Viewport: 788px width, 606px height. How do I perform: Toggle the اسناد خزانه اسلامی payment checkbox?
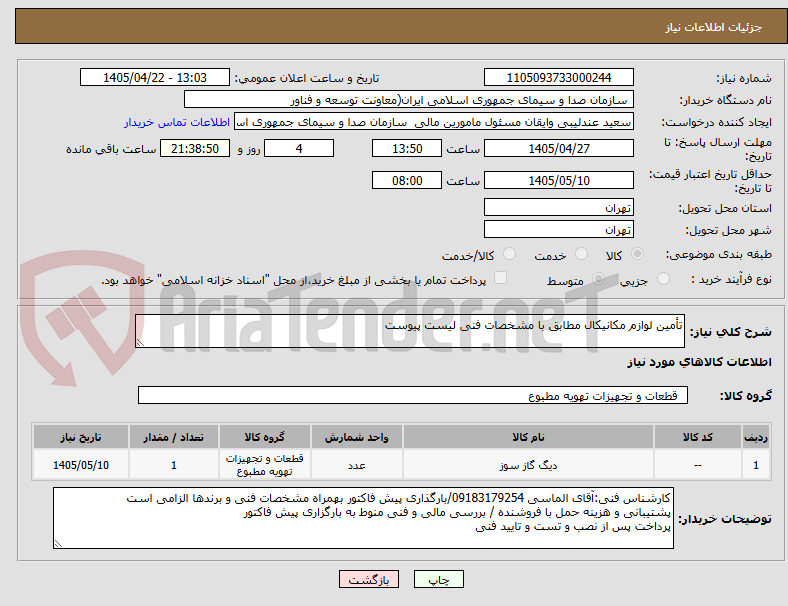501,278
